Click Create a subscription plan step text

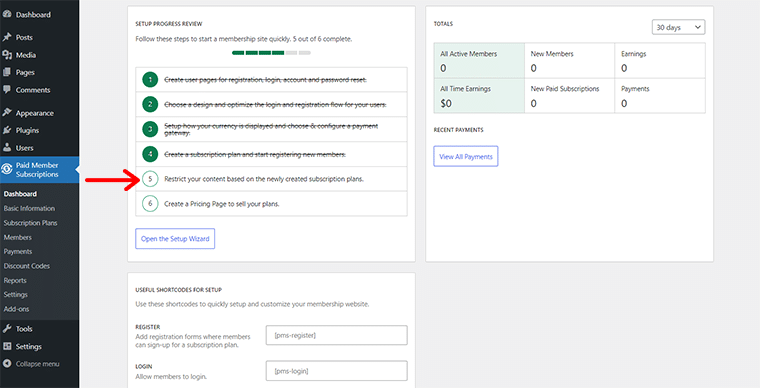tap(255, 155)
